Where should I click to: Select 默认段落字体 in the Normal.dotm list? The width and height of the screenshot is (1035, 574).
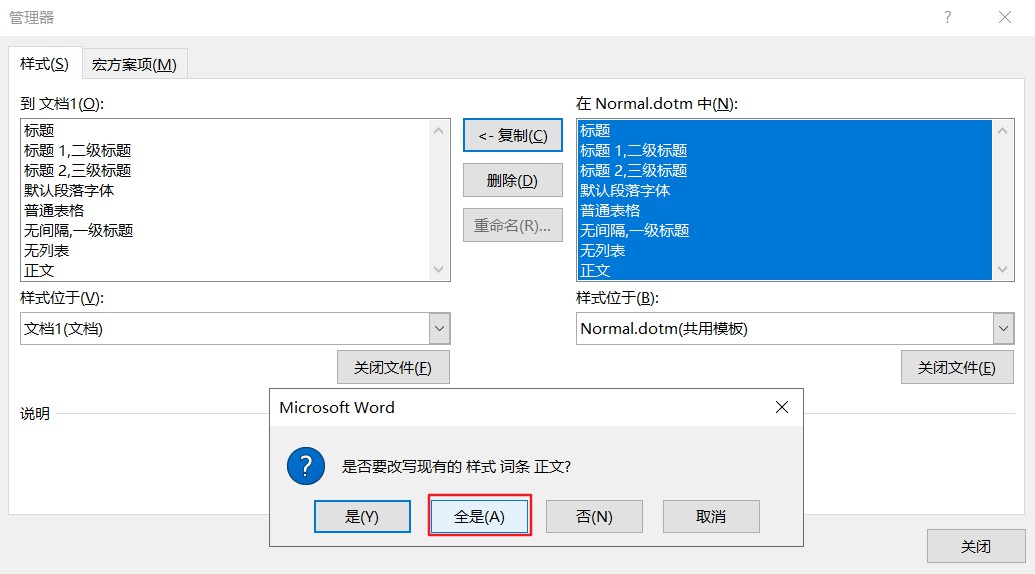tap(785, 191)
